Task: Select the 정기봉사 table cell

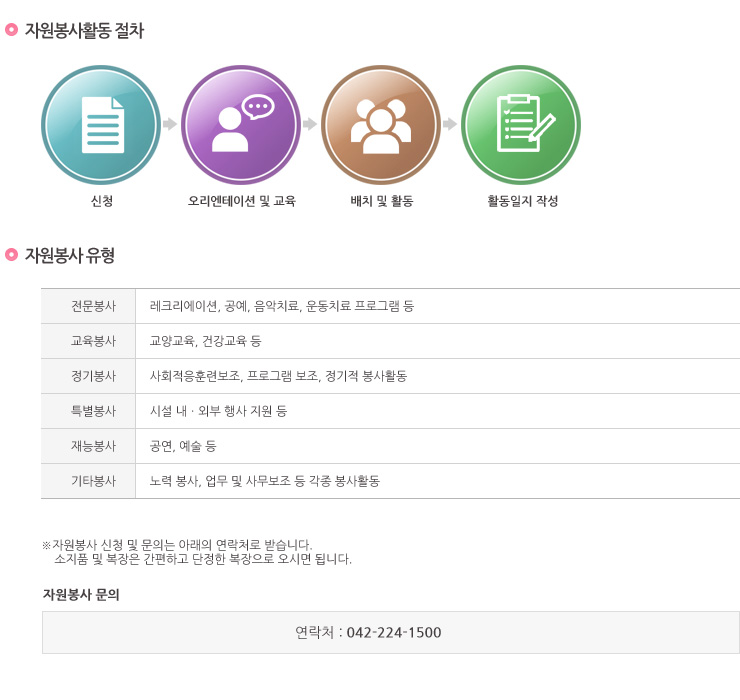Action: [88, 376]
